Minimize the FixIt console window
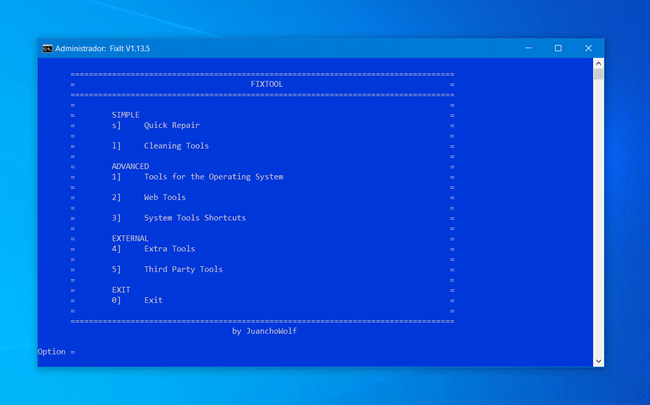 click(x=528, y=48)
